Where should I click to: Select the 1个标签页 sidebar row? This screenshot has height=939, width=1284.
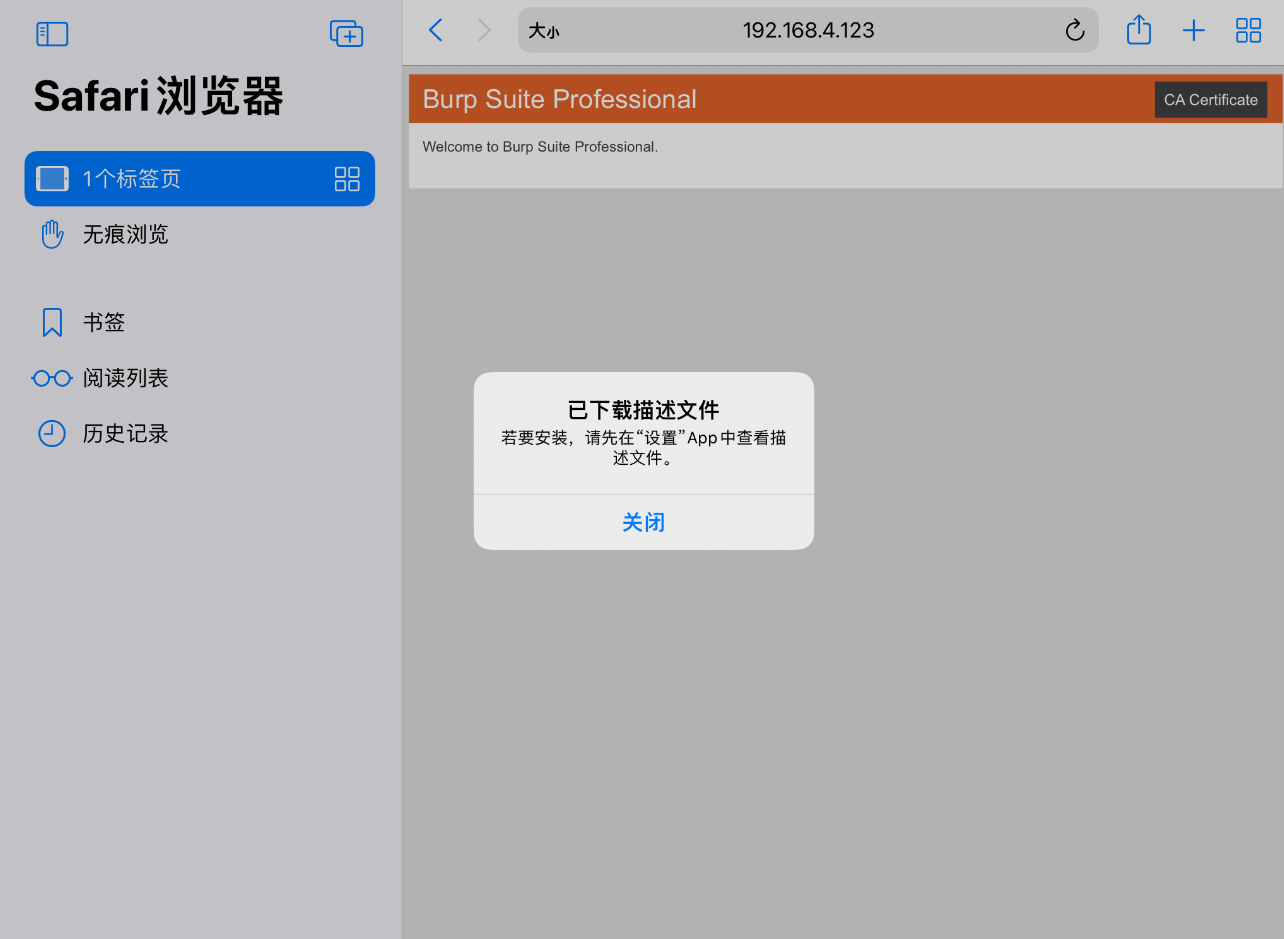coord(200,179)
